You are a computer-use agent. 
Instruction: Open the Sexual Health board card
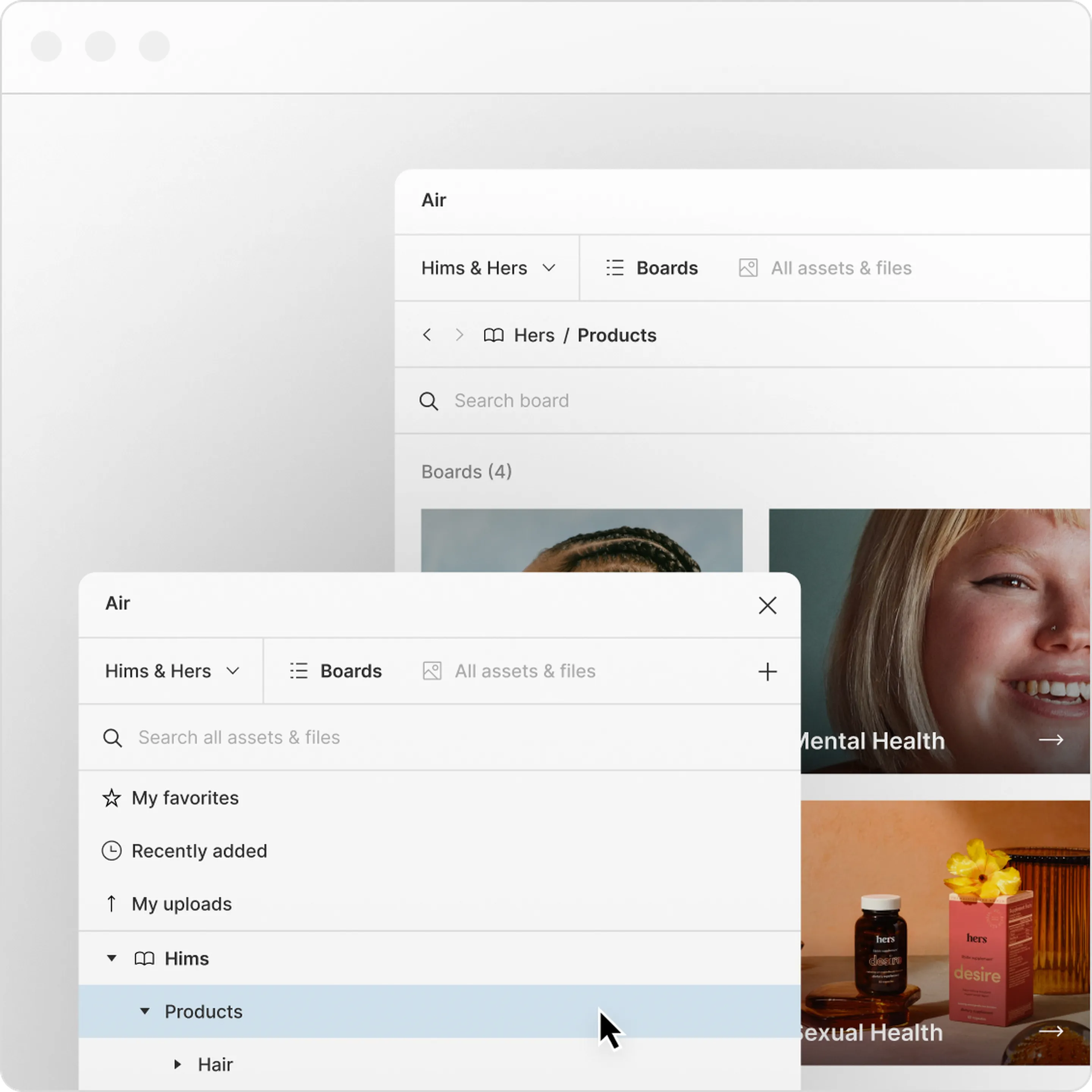[x=945, y=933]
